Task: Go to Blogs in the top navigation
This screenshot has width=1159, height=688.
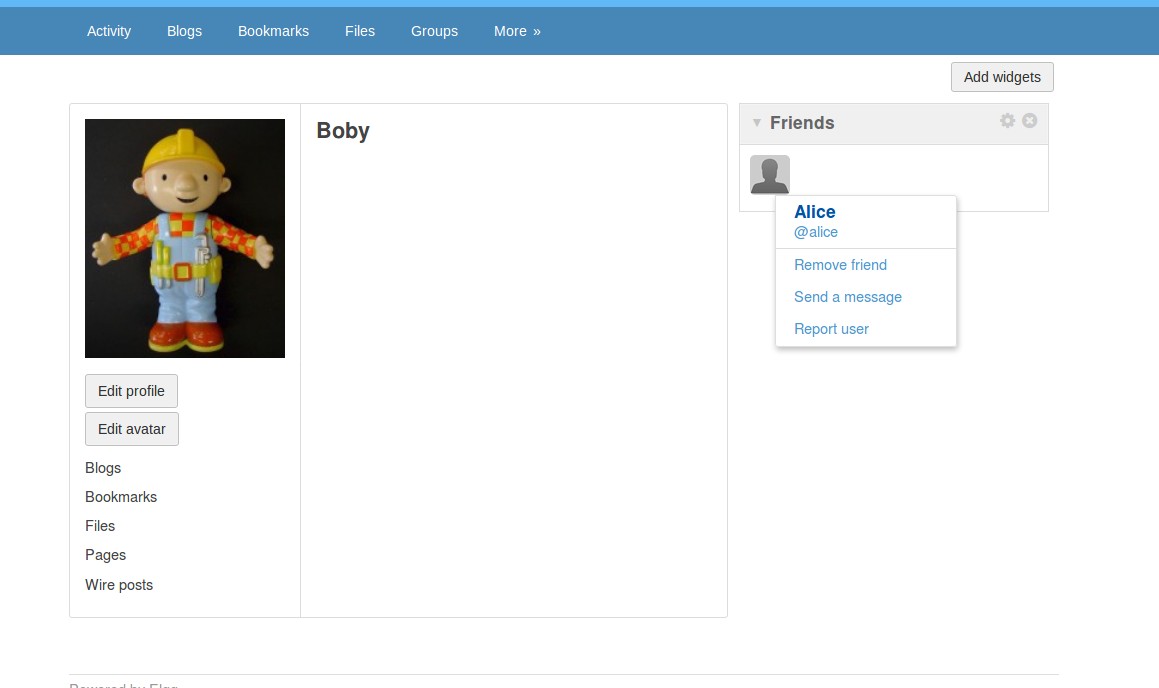Action: [x=184, y=31]
